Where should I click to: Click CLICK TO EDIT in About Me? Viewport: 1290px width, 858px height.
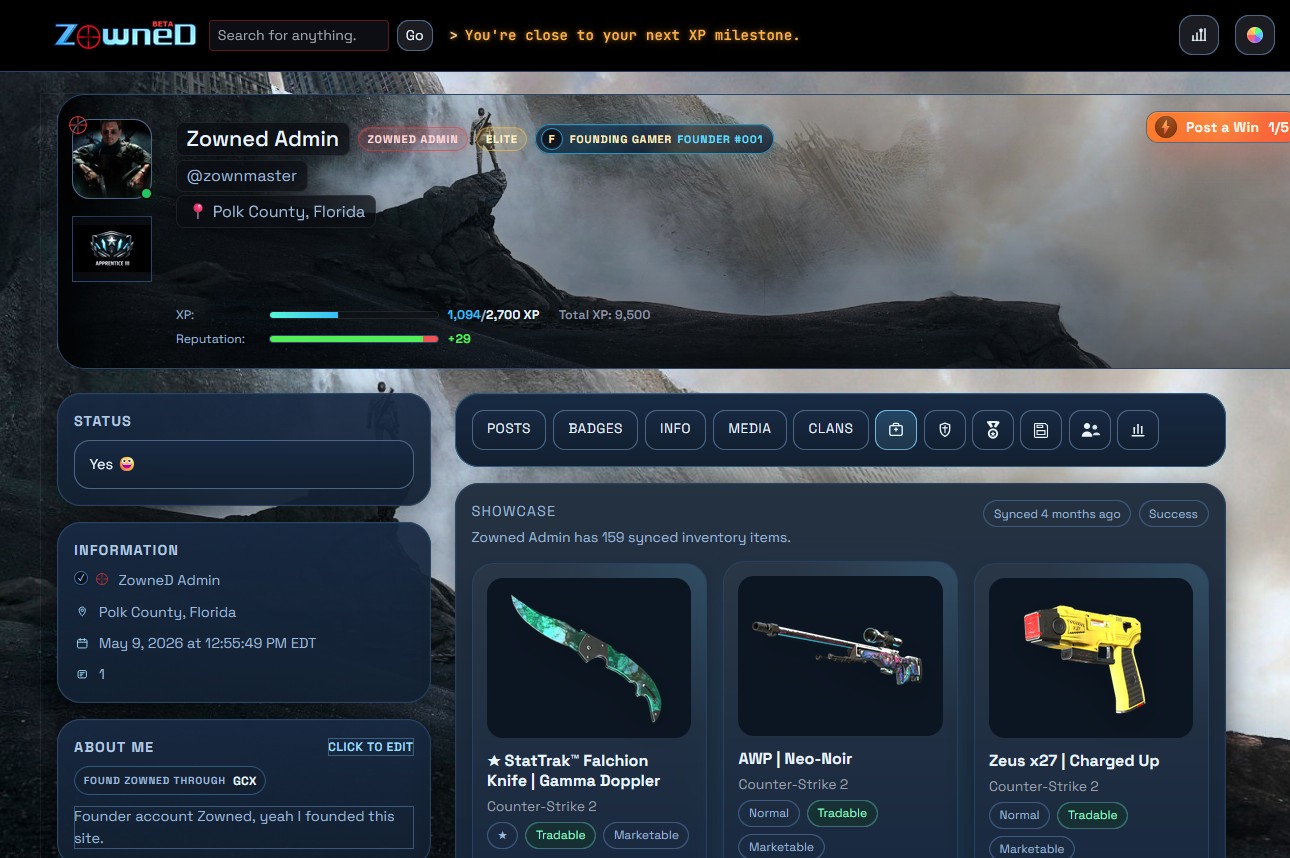(371, 747)
